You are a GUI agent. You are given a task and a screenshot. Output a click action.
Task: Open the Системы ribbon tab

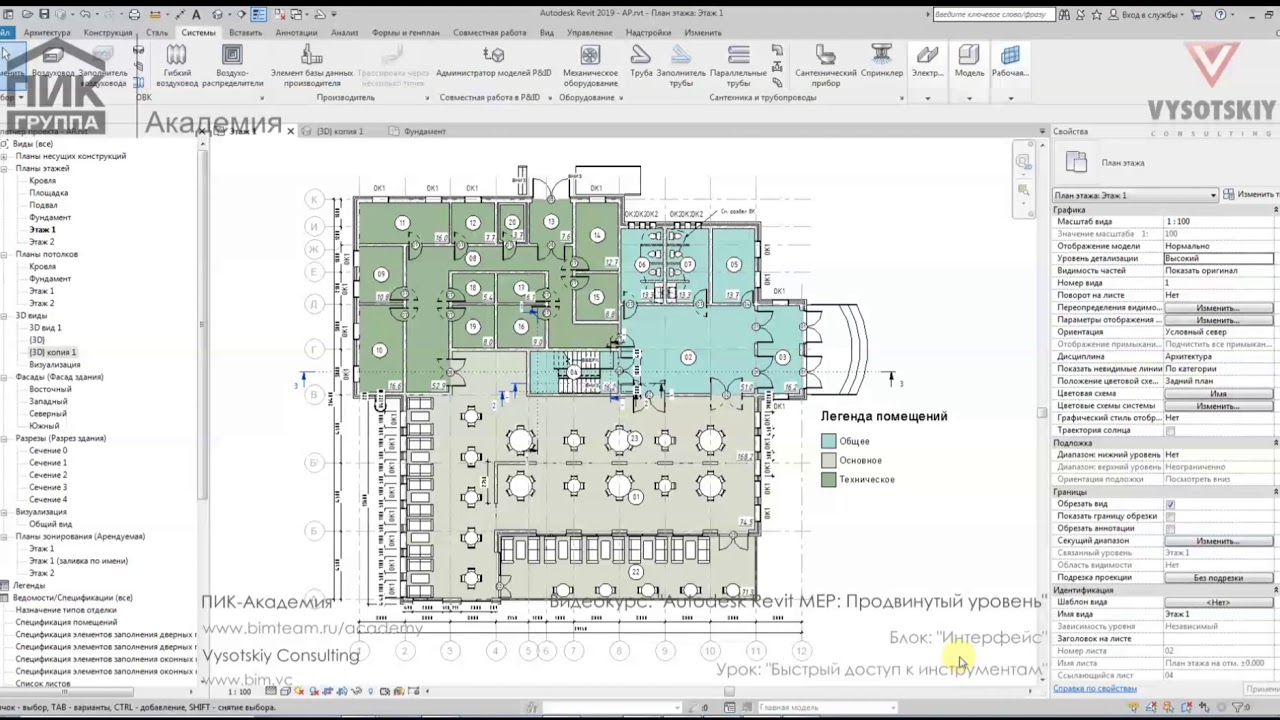tap(198, 32)
